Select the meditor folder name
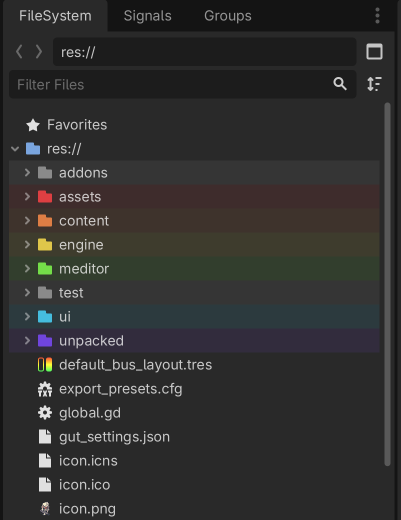The image size is (401, 520). [x=84, y=269]
